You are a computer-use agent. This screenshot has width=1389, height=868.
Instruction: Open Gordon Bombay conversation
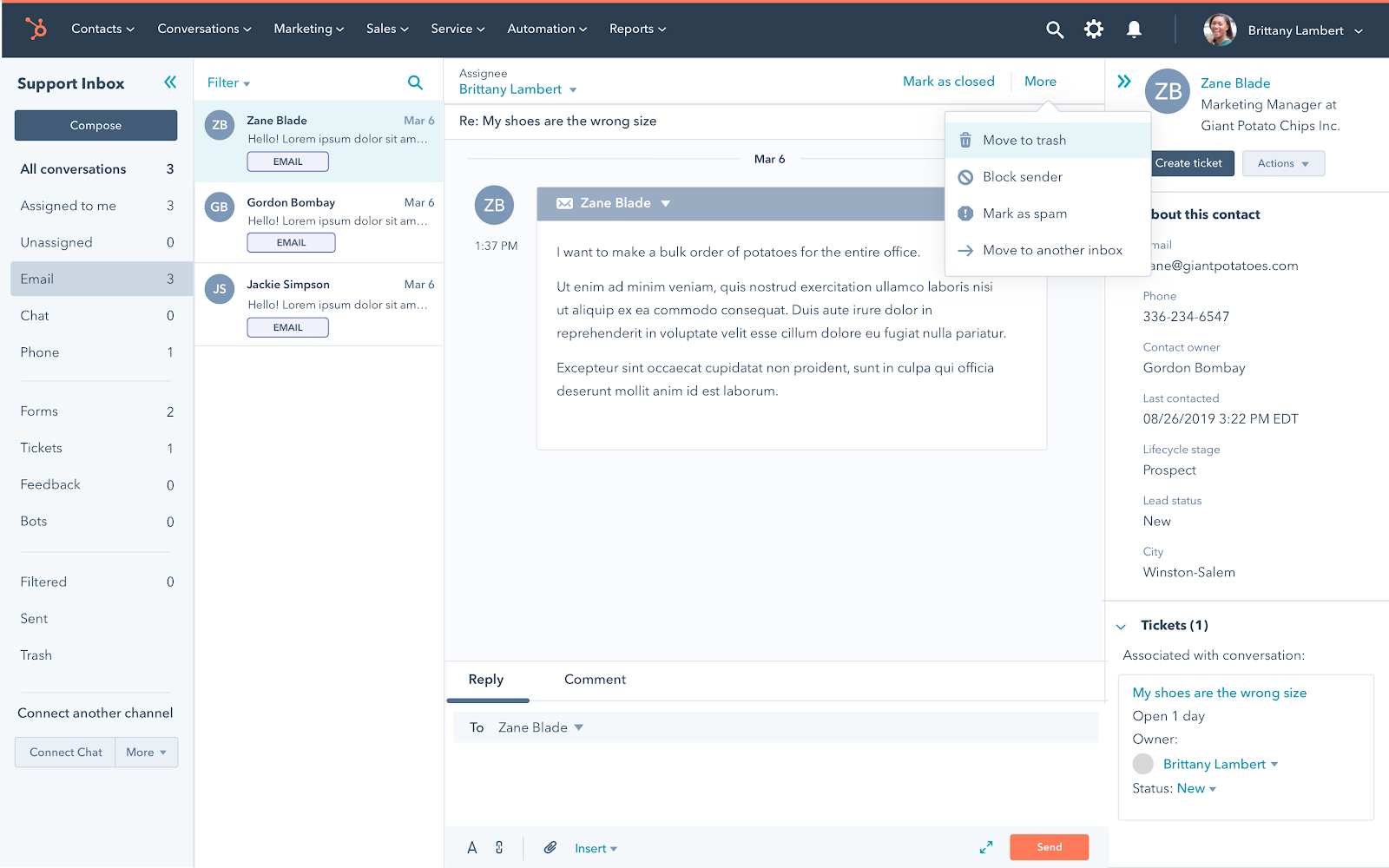click(319, 223)
